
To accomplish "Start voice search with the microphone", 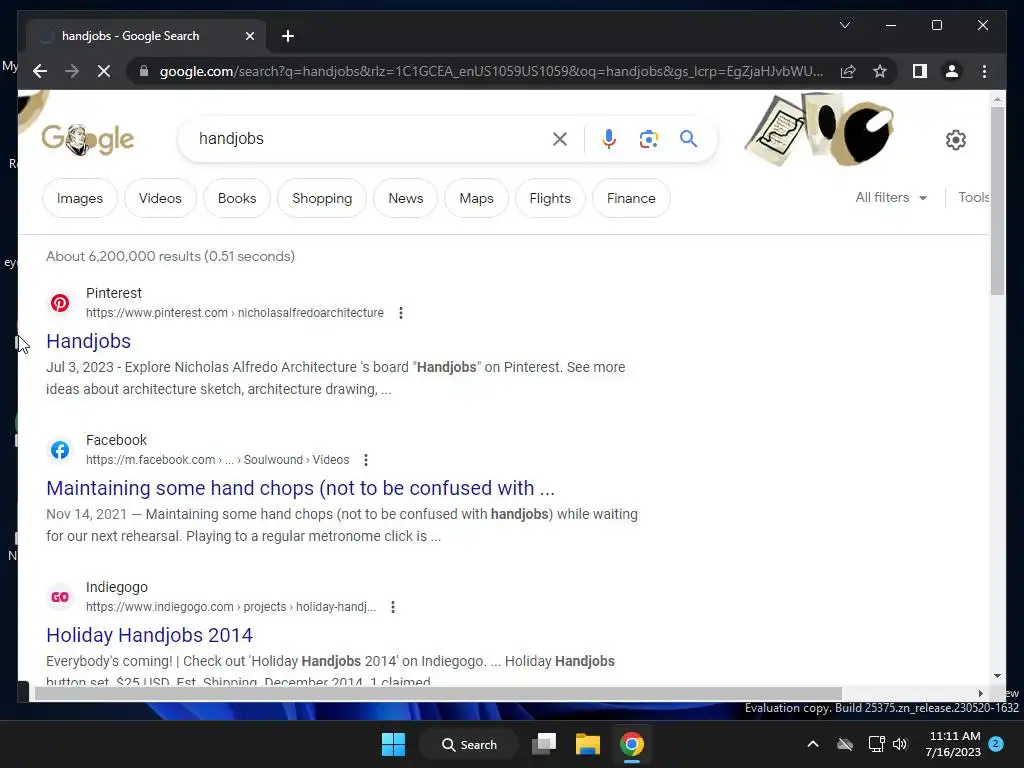I will [x=609, y=138].
